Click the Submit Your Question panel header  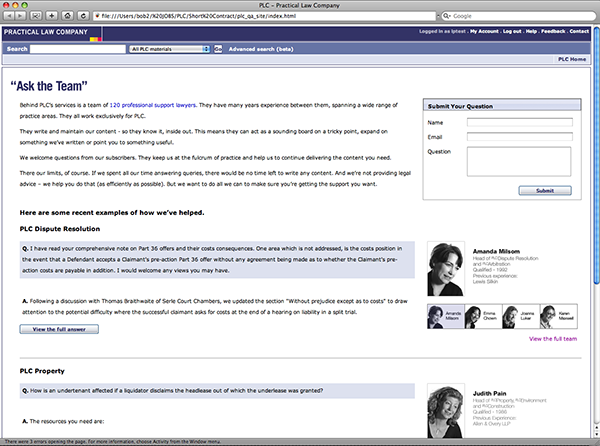pyautogui.click(x=502, y=106)
